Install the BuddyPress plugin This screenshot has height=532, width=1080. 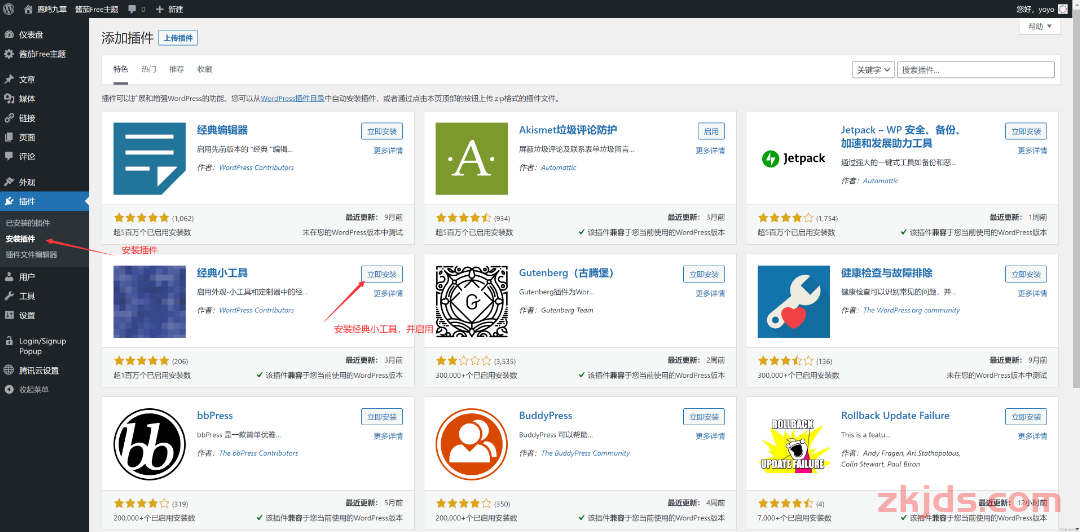[x=704, y=417]
